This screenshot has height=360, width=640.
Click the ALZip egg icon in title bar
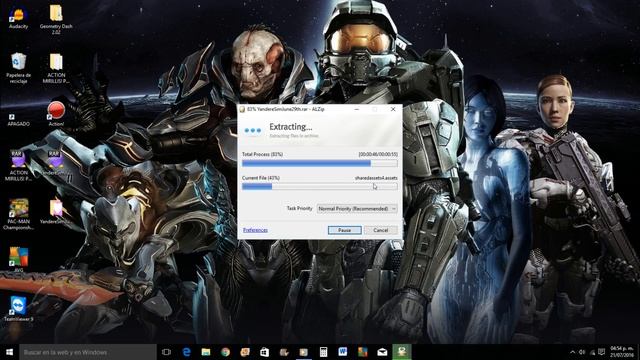click(242, 109)
